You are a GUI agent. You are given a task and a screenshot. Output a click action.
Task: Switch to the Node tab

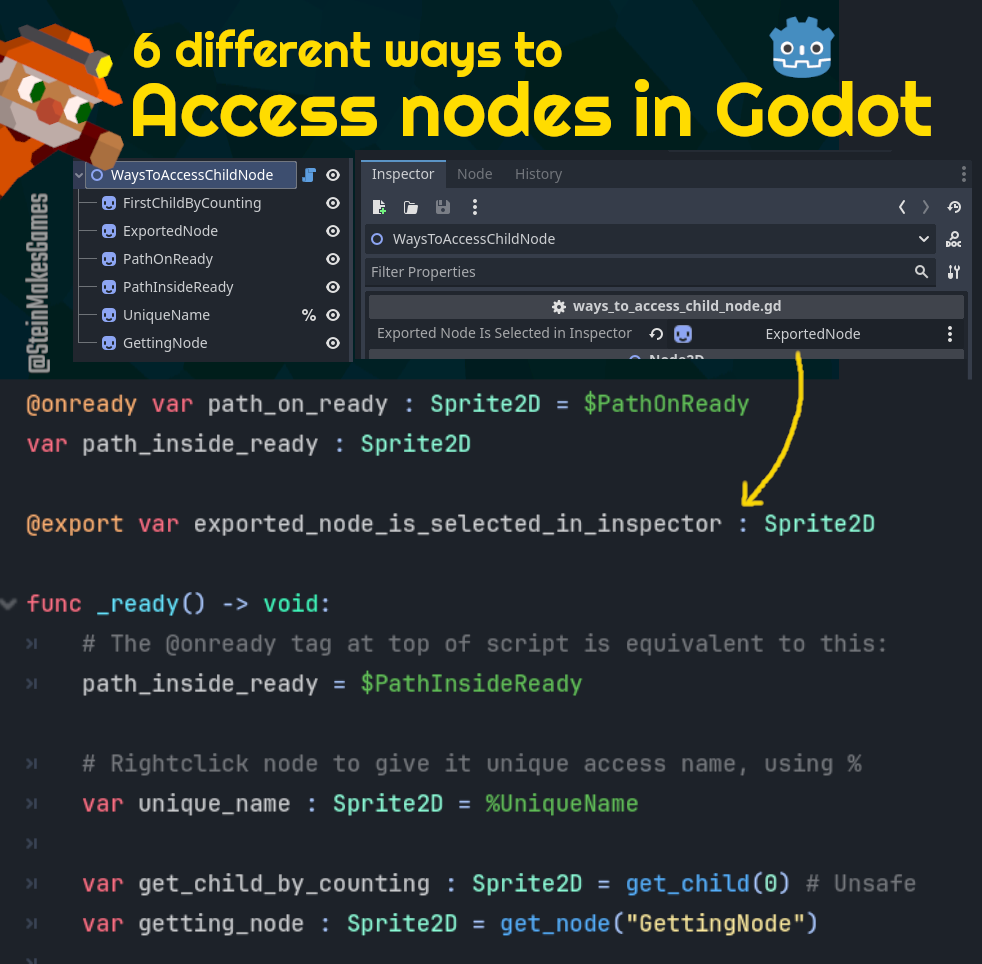coord(474,174)
